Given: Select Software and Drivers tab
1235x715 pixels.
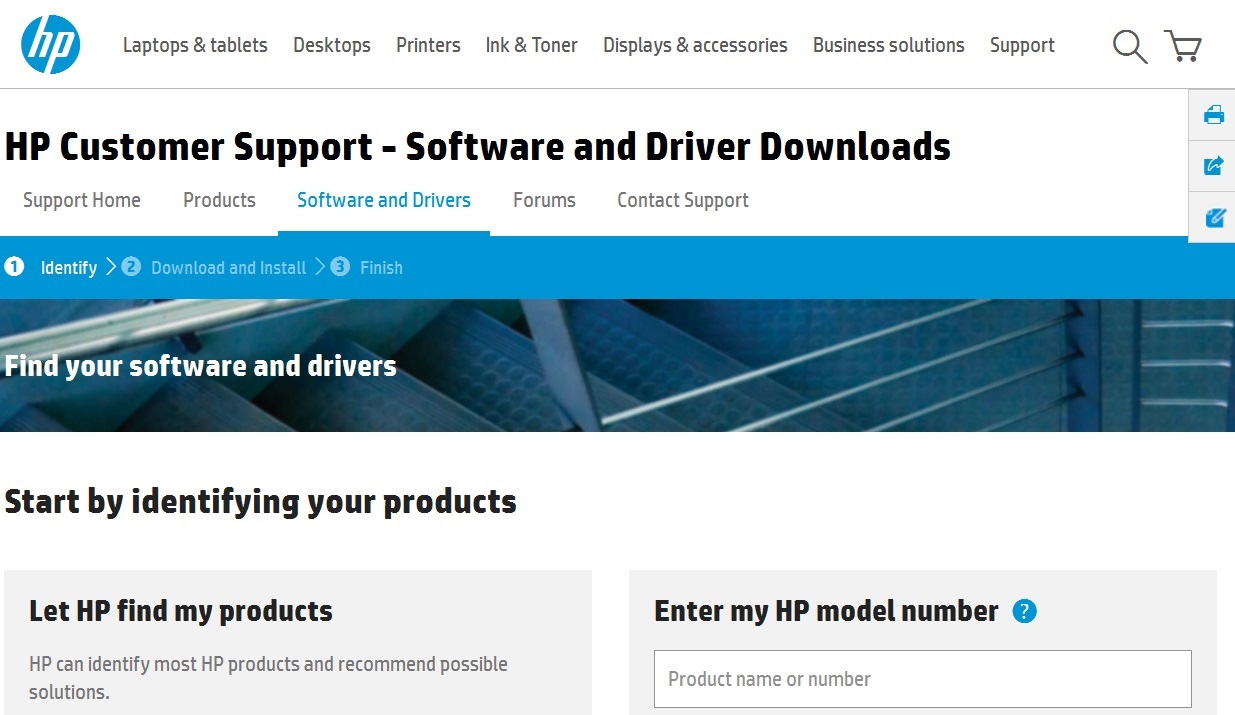Looking at the screenshot, I should (x=384, y=200).
